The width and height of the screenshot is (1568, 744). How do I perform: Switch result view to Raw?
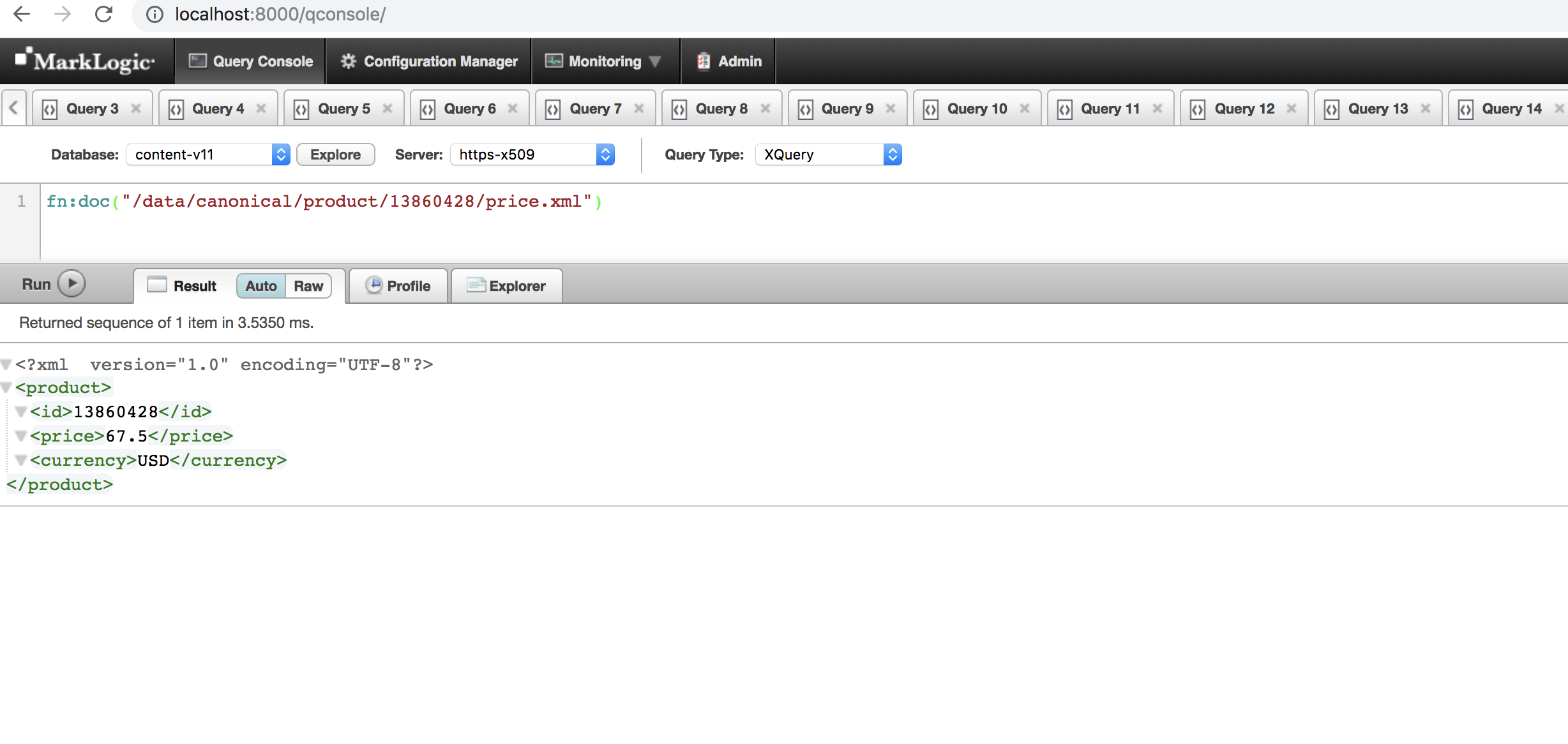click(308, 286)
